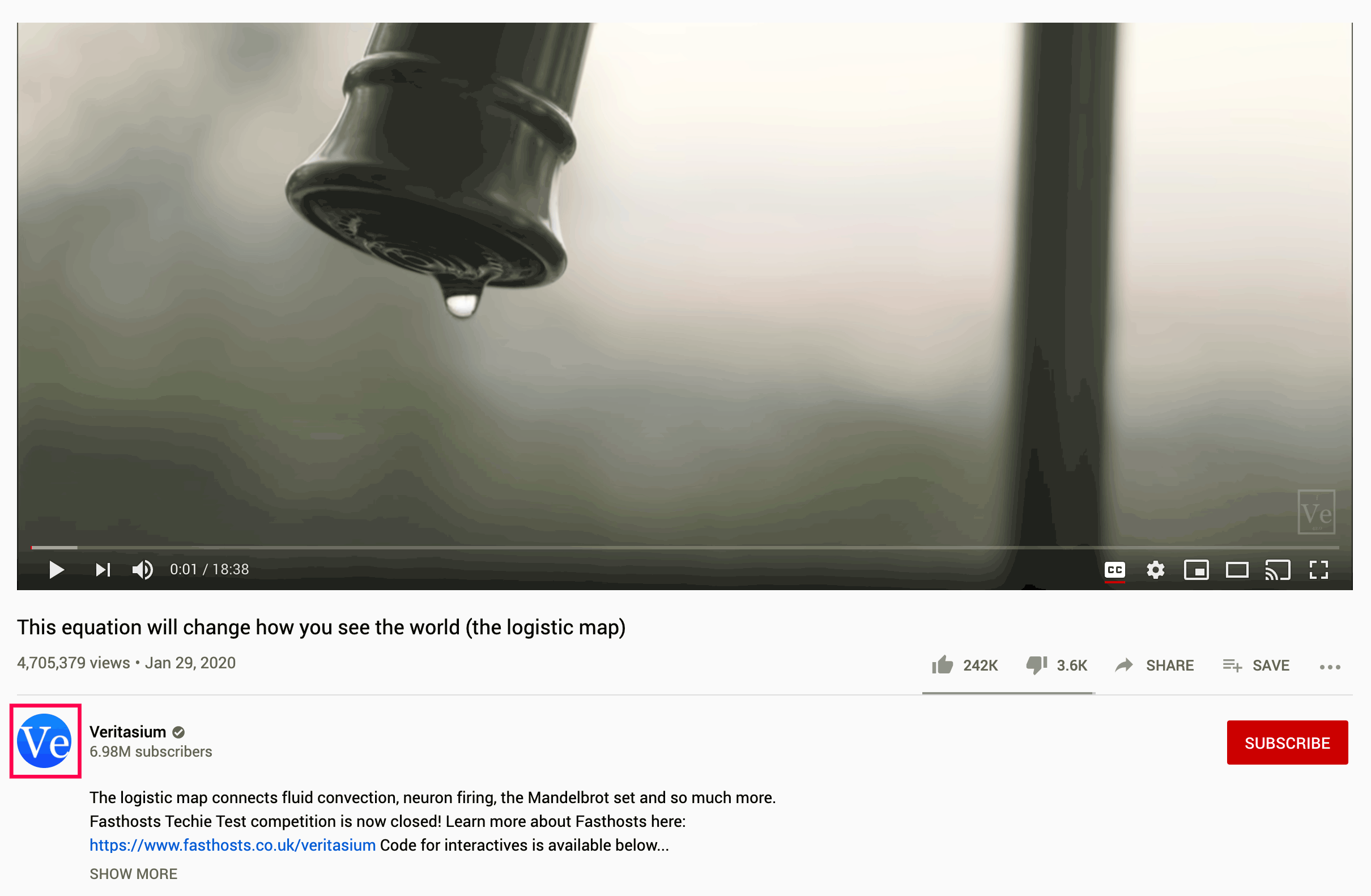This screenshot has width=1371, height=896.
Task: Open the fasthosts.co.uk/veritasium link
Action: (233, 846)
